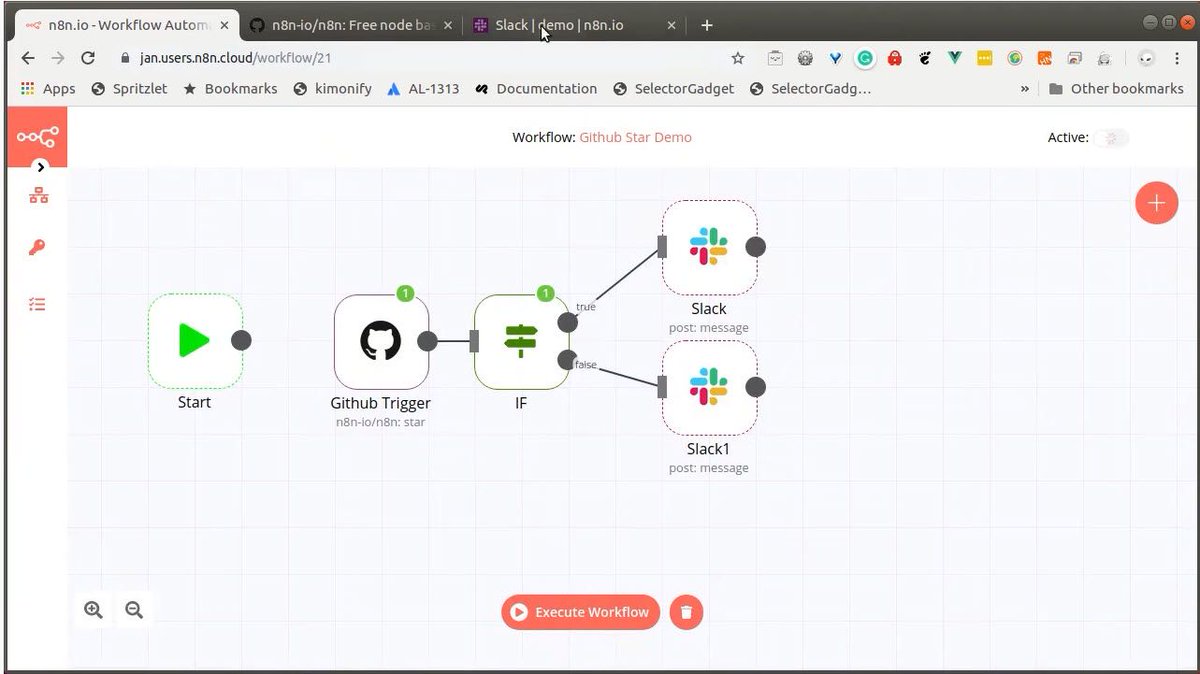Open the Spritzlet bookmark
The image size is (1200, 674).
click(130, 88)
